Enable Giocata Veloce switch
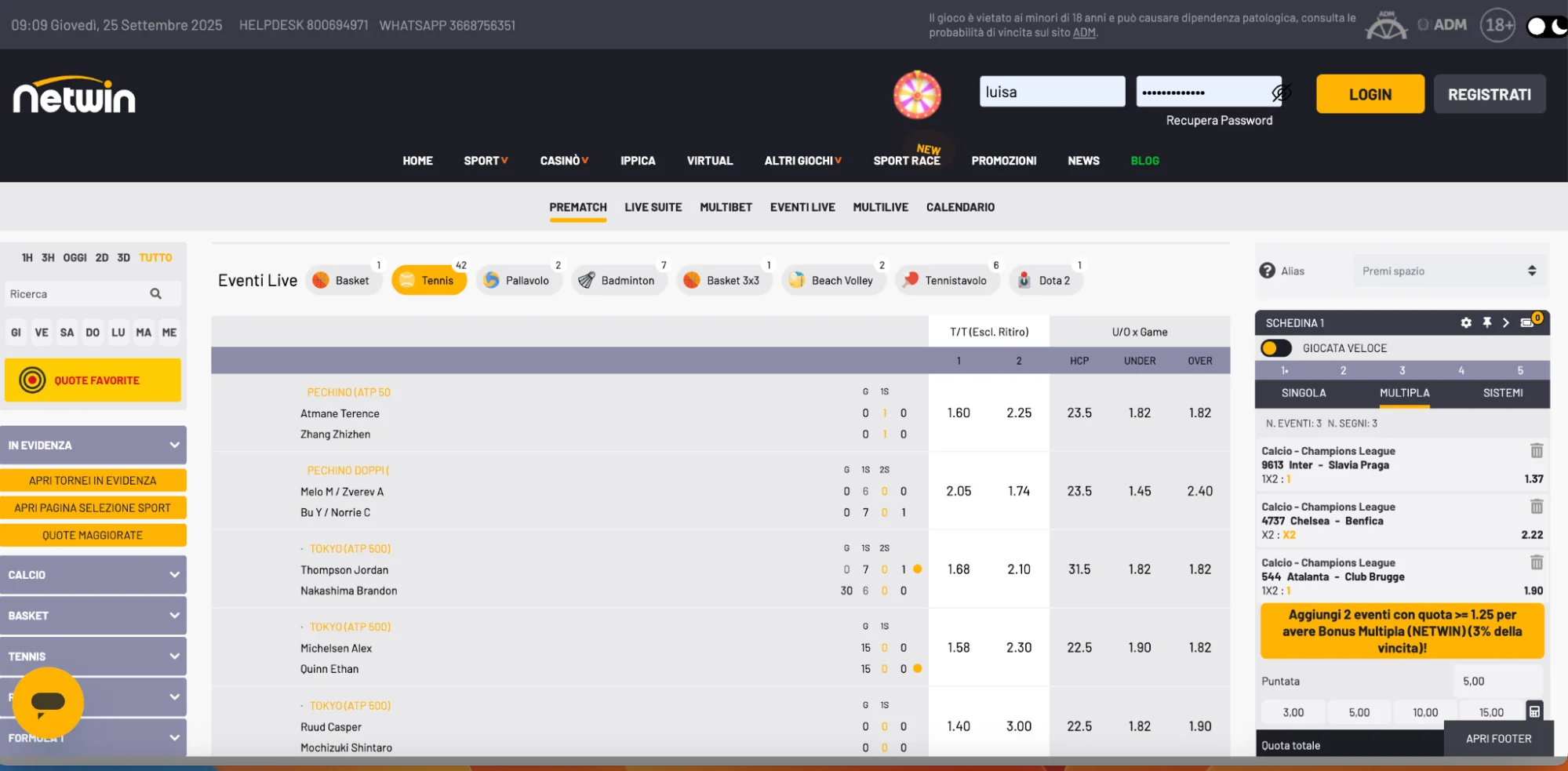The image size is (1568, 771). (1275, 348)
